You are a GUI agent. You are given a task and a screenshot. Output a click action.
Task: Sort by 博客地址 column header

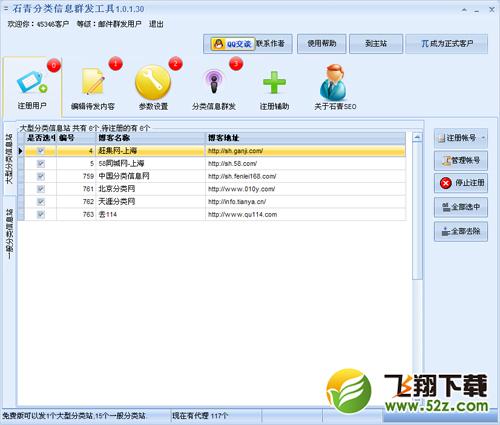(306, 138)
